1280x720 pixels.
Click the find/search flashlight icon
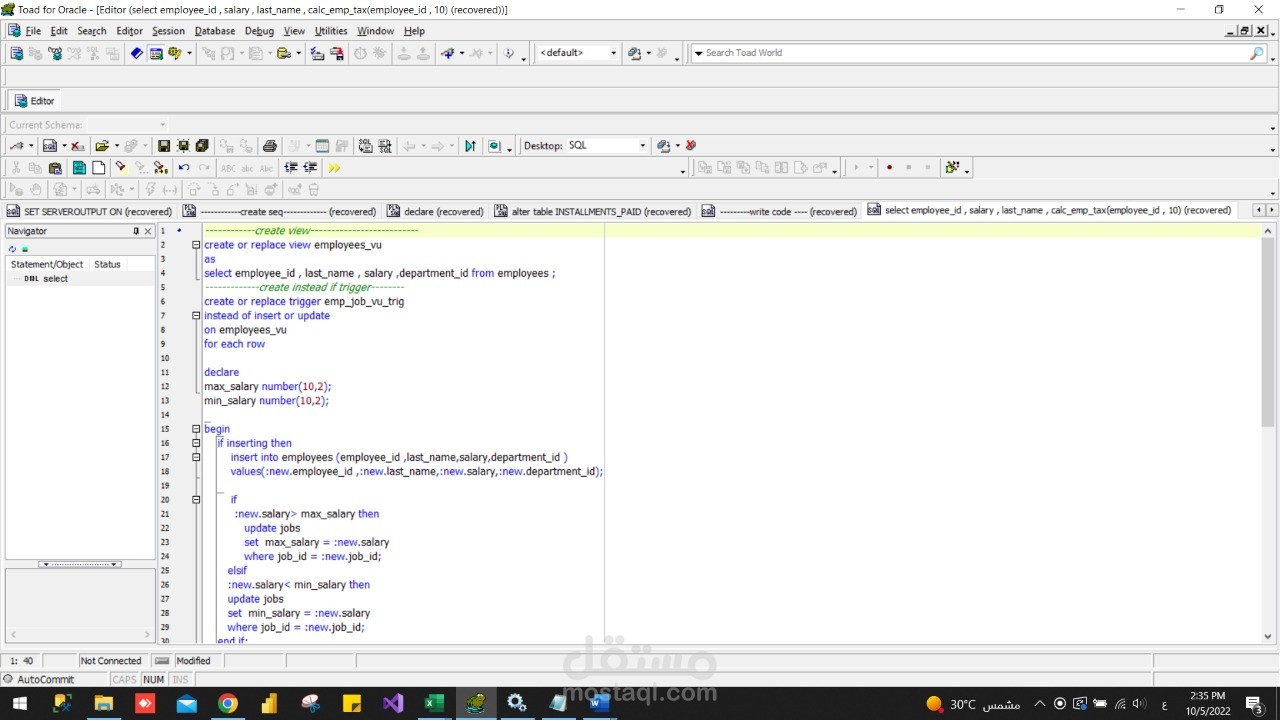pos(120,168)
